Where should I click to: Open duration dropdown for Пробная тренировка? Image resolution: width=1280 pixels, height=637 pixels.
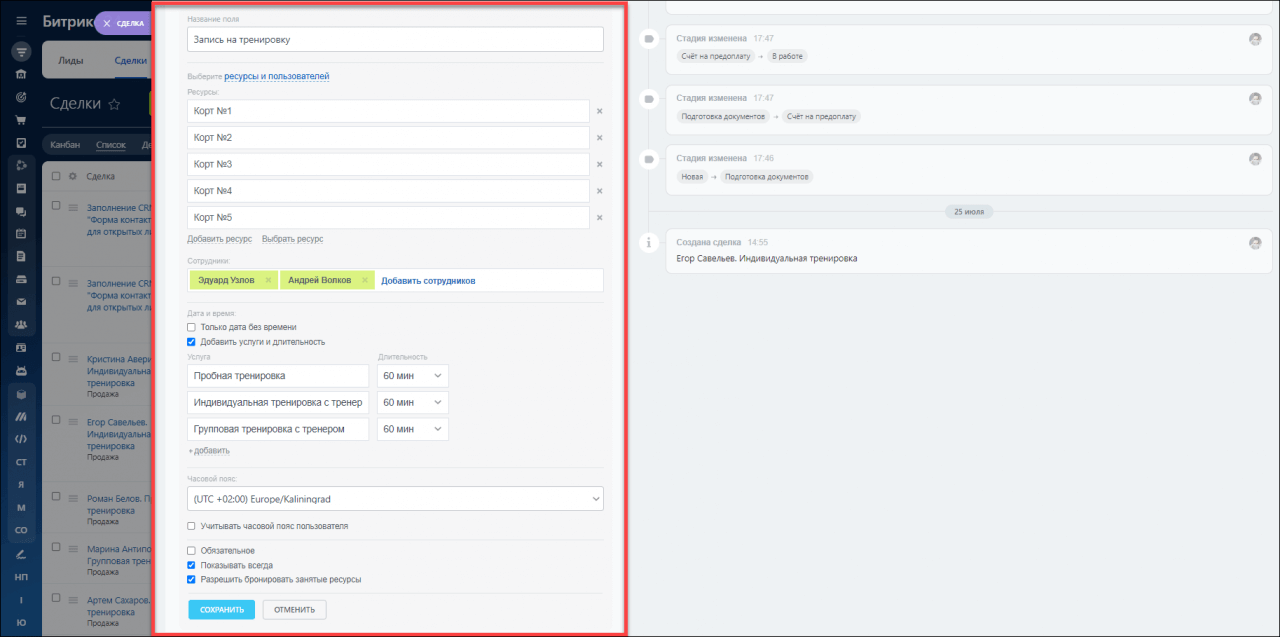412,376
